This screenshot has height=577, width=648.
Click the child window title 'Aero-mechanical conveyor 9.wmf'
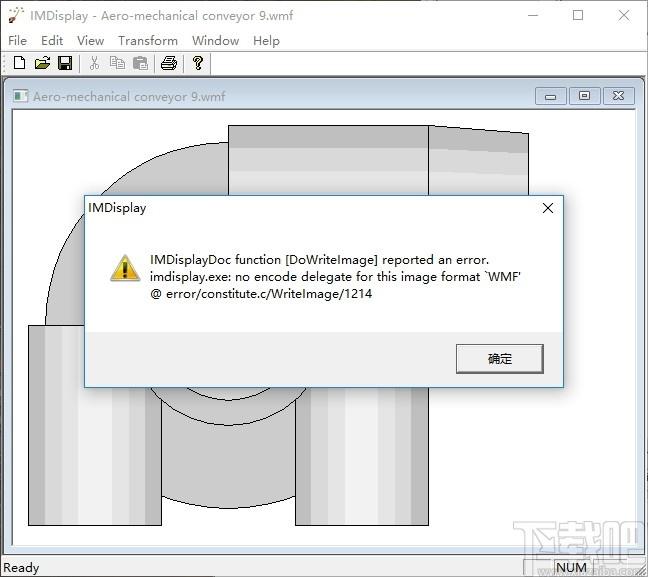(129, 97)
